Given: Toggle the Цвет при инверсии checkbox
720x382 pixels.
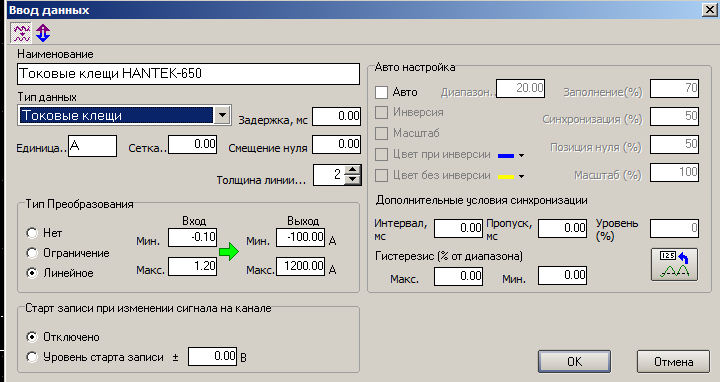Looking at the screenshot, I should coord(382,154).
